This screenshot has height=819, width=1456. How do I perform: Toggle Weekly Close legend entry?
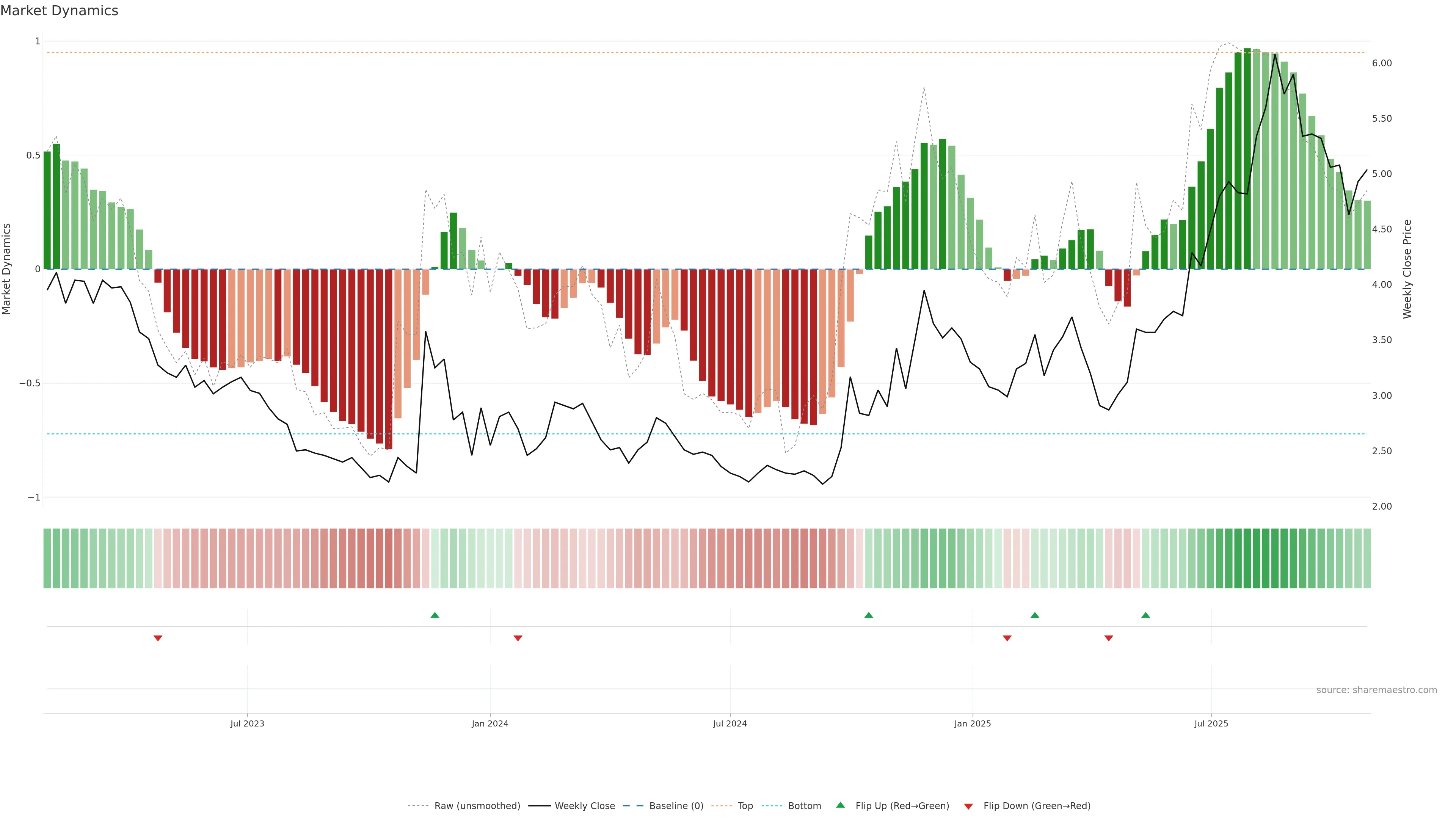pos(584,805)
